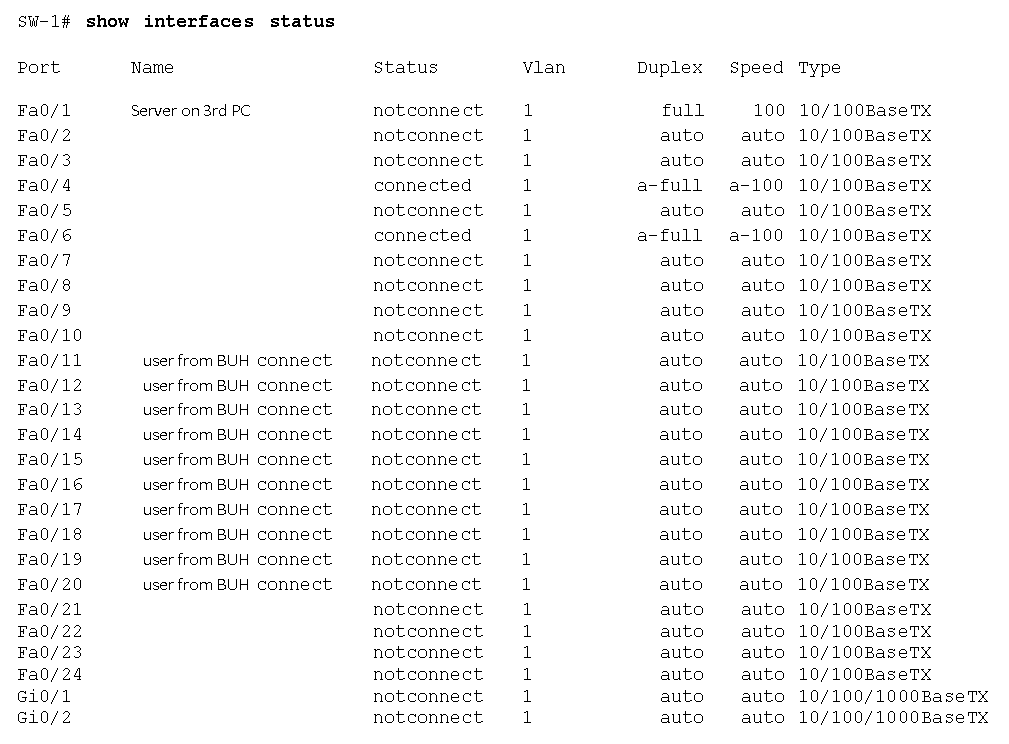Click a-100 speed value for Fa0/4
The height and width of the screenshot is (744, 1009).
756,185
